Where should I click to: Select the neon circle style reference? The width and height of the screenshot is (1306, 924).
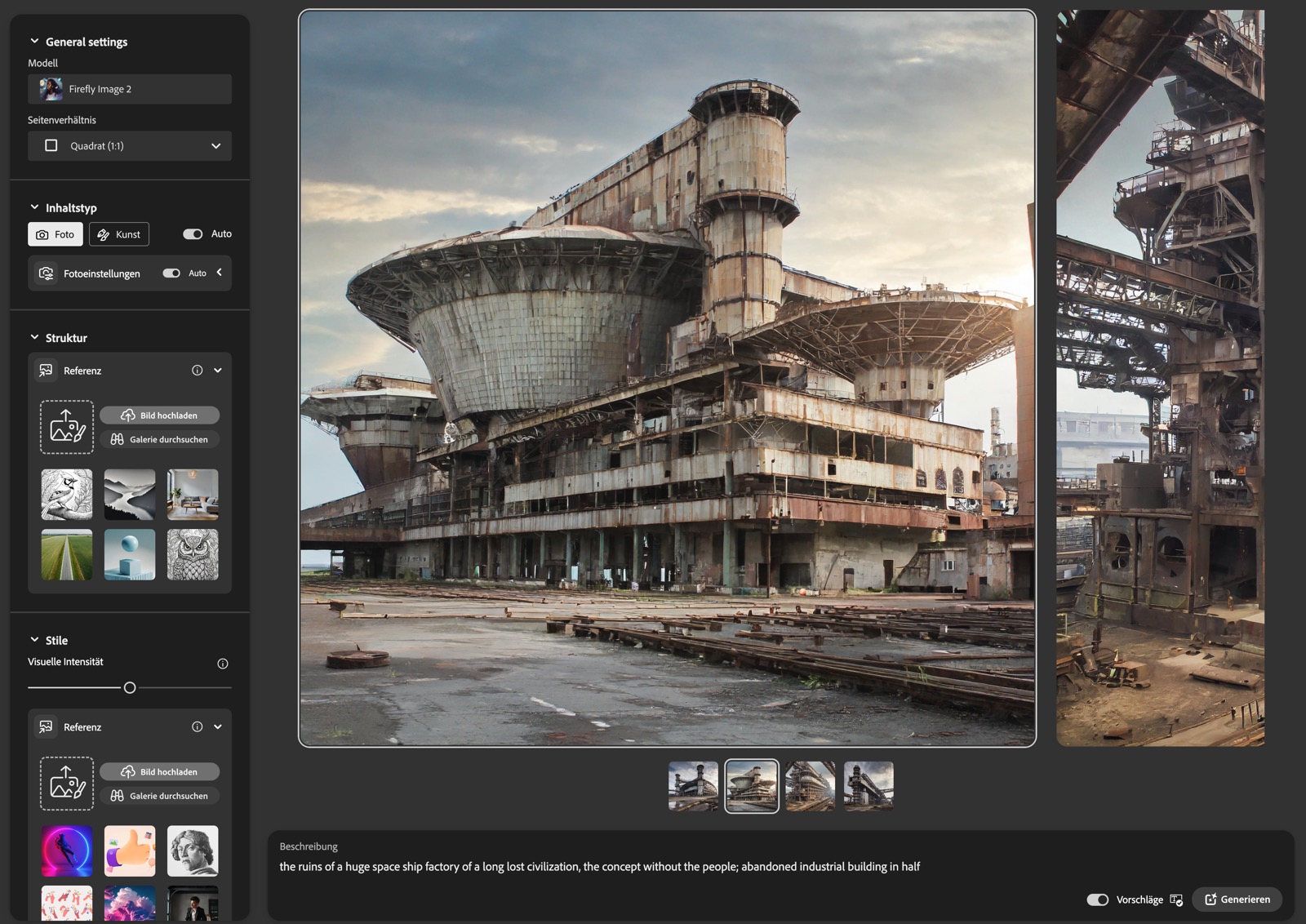tap(67, 851)
